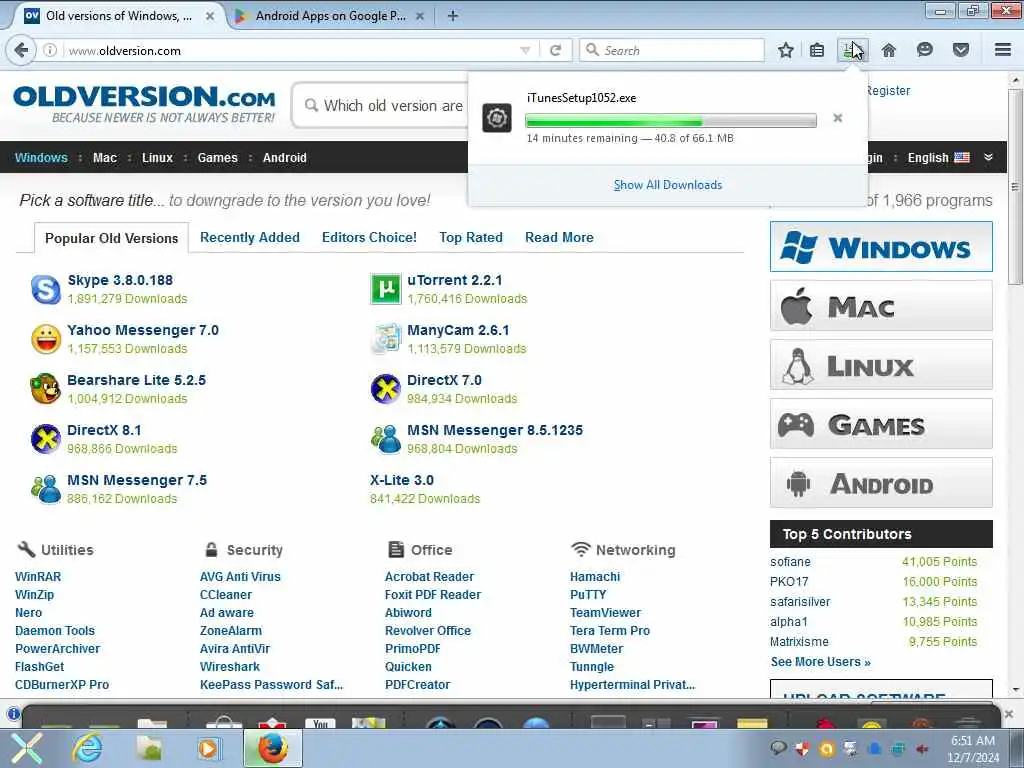Click the page vertical scrollbar thumb

[x=1015, y=186]
